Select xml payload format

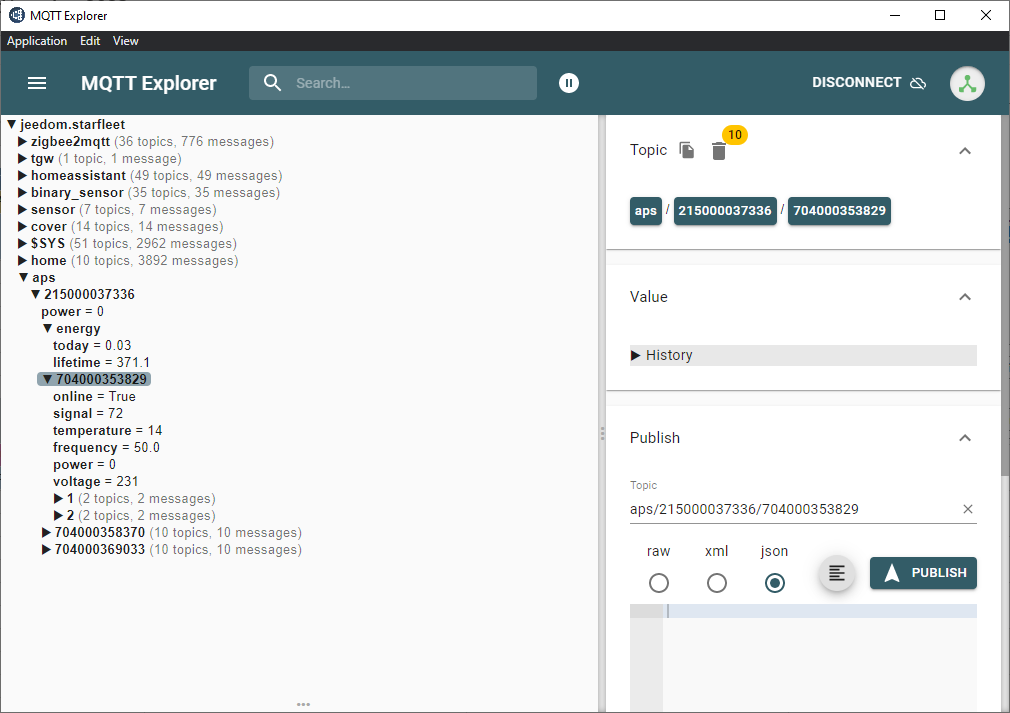(x=716, y=583)
